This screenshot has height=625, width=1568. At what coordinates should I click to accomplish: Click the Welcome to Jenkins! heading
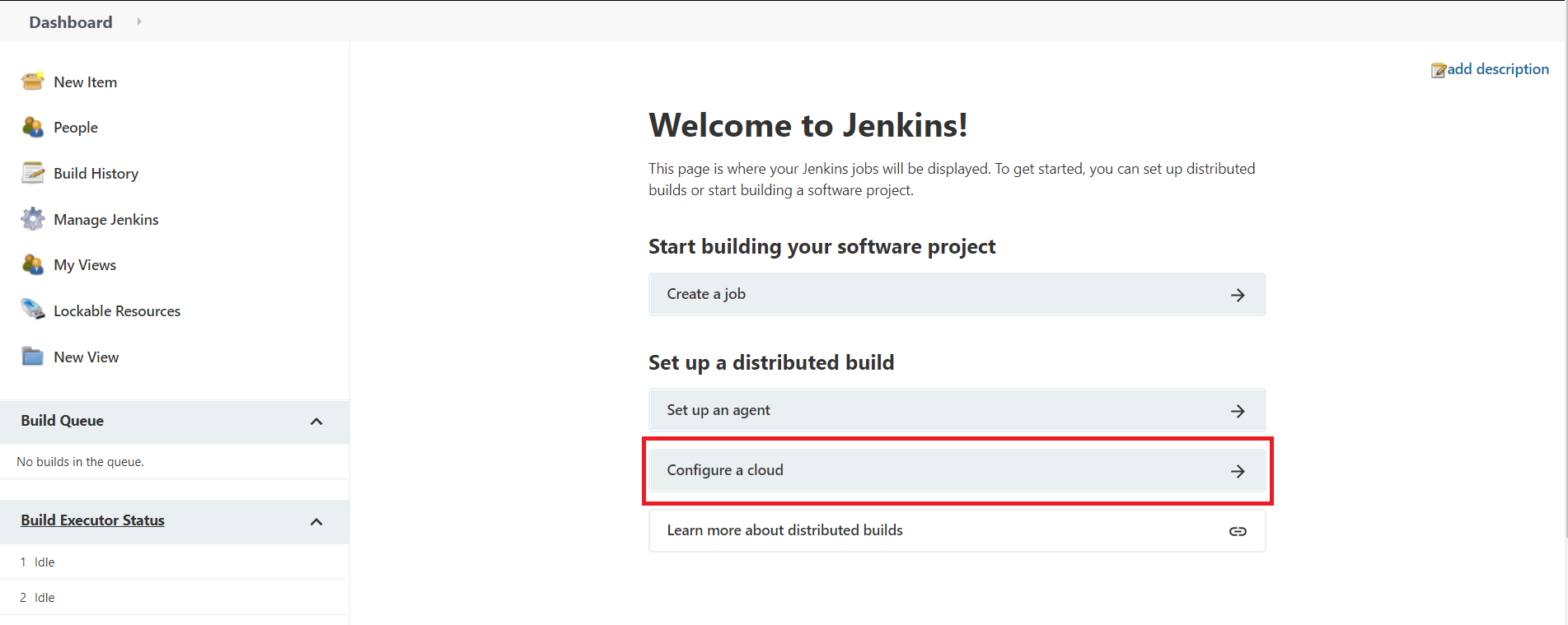808,125
